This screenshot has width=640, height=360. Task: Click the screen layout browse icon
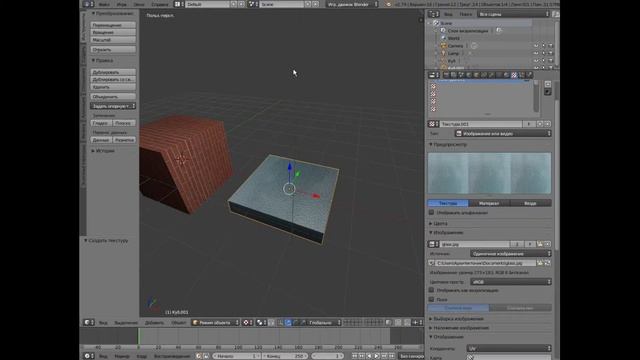point(179,4)
